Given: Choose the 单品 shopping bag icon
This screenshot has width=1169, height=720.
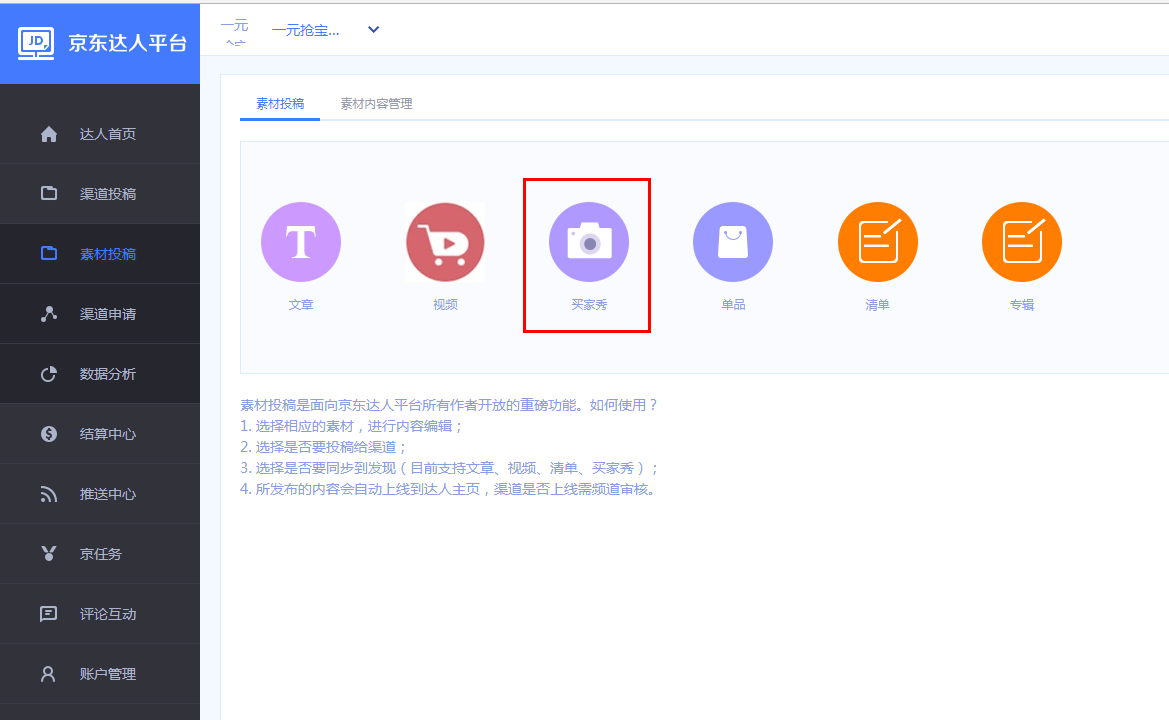Looking at the screenshot, I should (x=733, y=242).
